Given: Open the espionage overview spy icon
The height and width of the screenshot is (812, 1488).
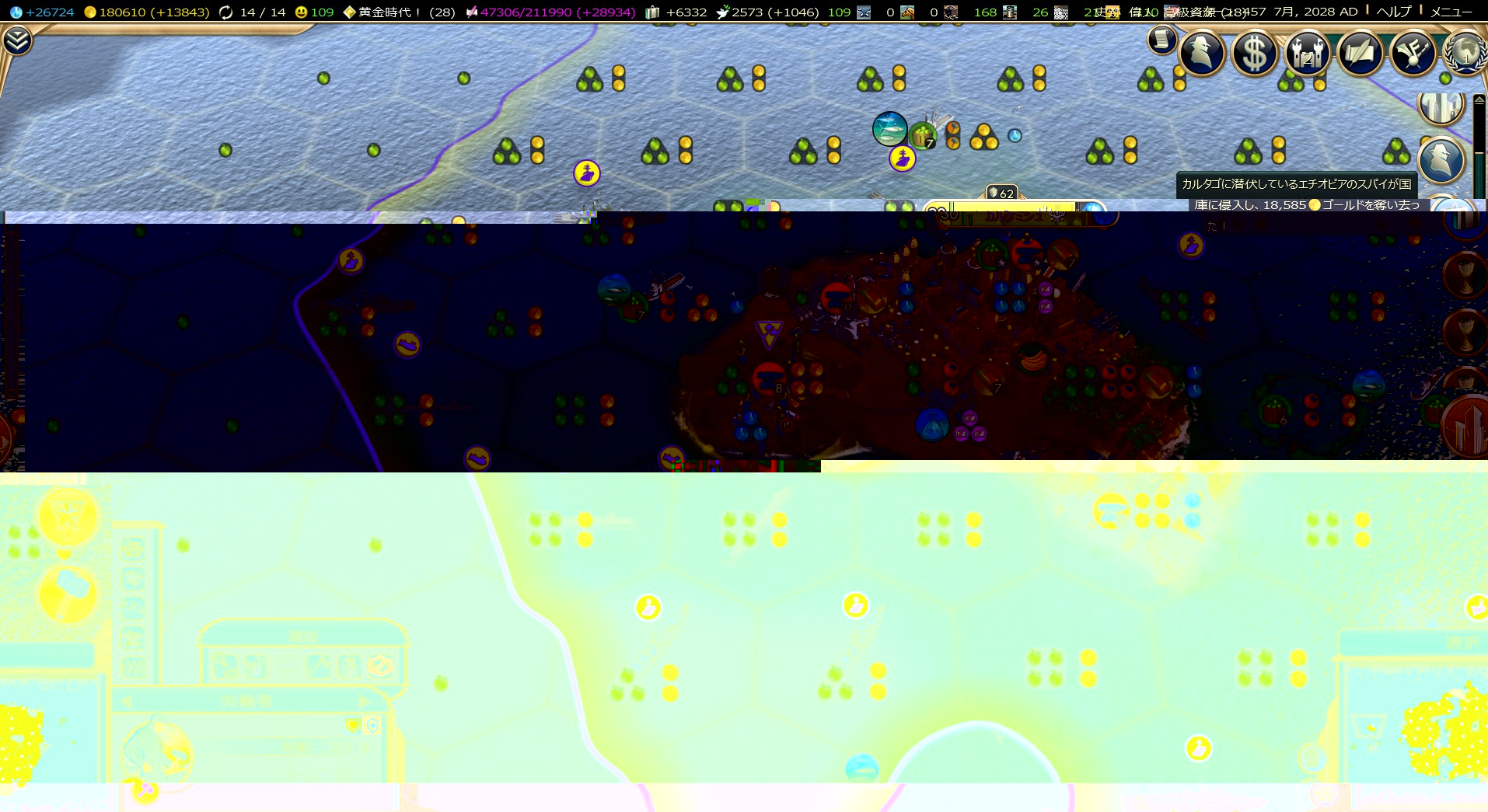Looking at the screenshot, I should 1203,53.
